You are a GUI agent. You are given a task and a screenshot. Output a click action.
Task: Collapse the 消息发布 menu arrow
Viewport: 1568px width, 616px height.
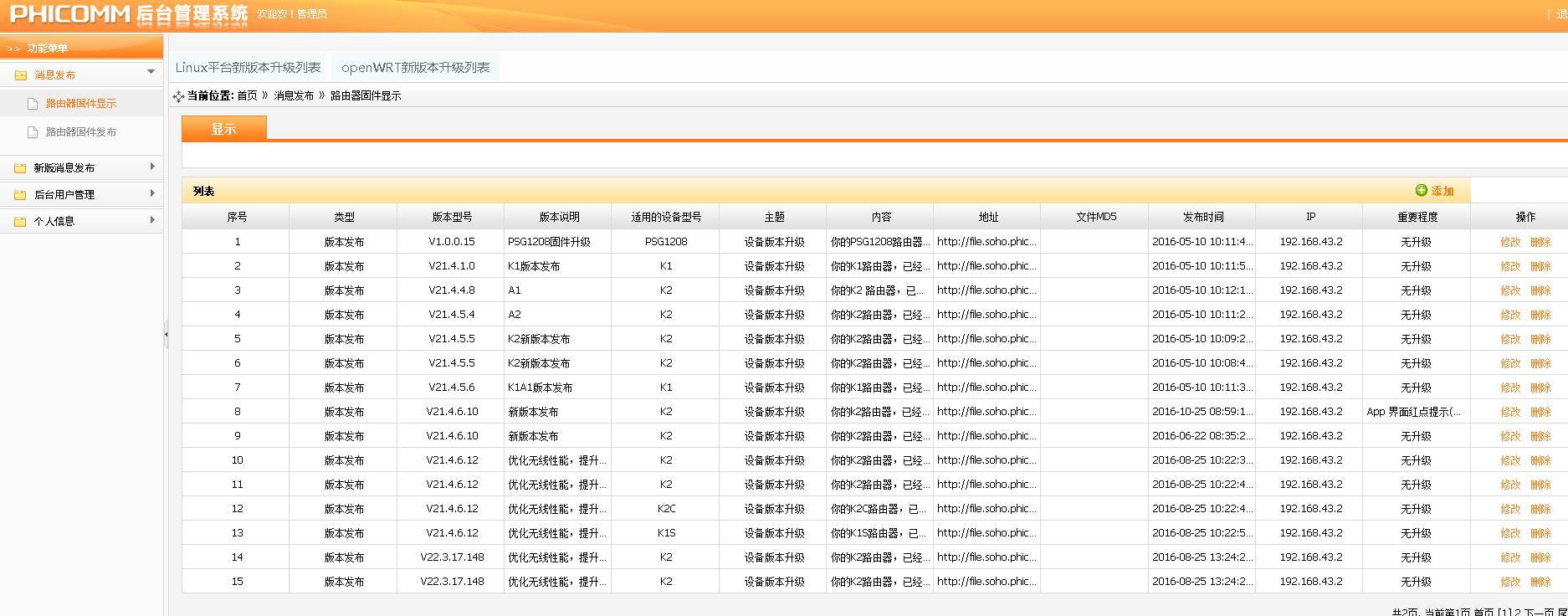[151, 72]
